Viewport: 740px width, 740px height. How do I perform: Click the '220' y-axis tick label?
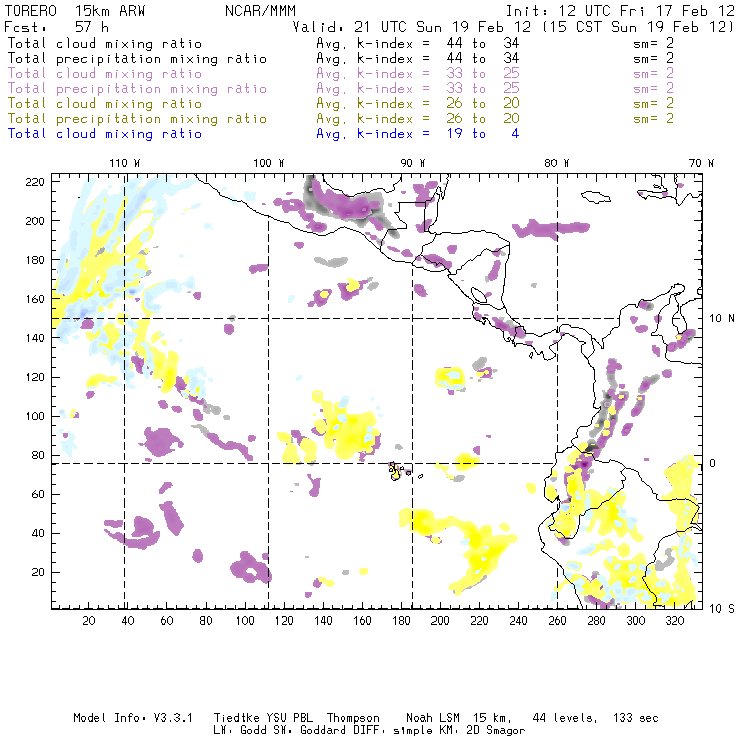tap(35, 182)
